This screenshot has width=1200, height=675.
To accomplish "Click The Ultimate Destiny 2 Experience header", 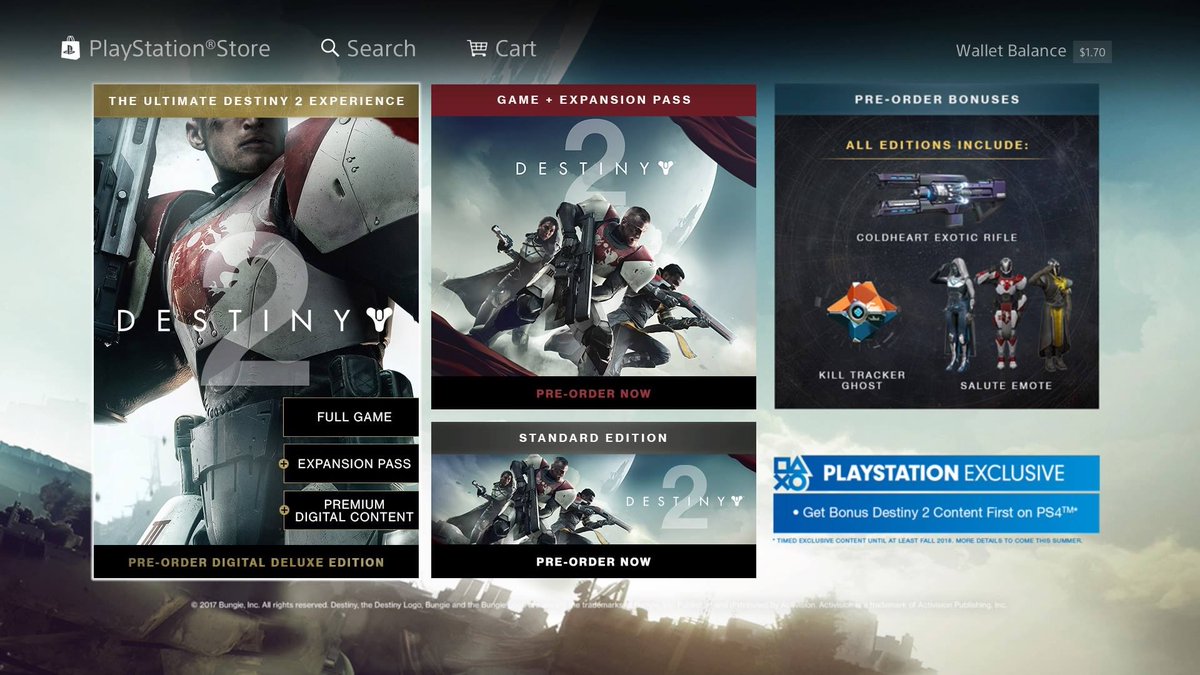I will 256,101.
